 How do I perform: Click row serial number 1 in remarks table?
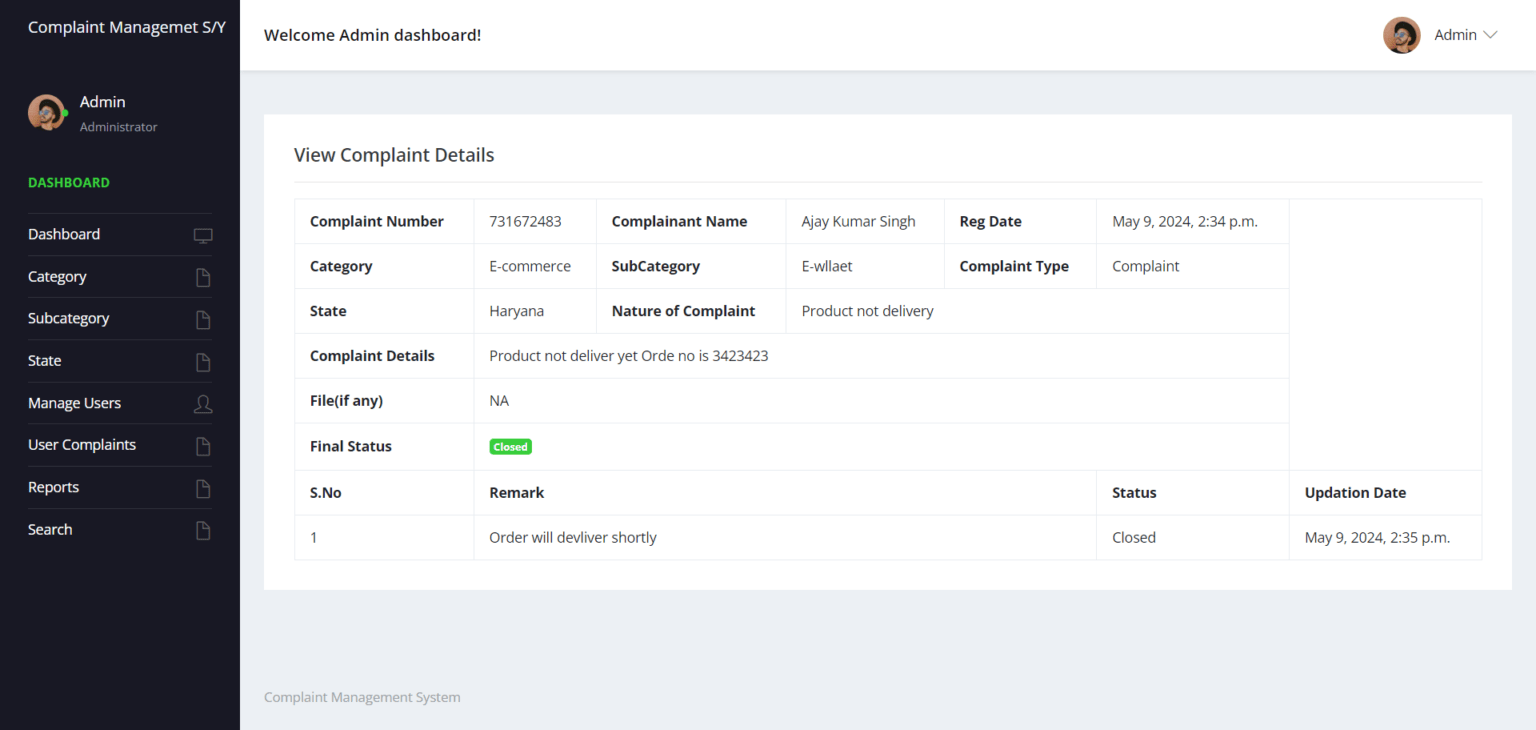tap(313, 537)
